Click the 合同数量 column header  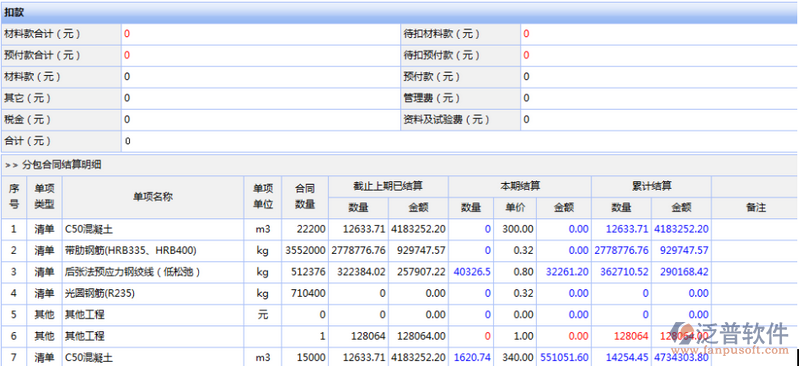pos(305,197)
